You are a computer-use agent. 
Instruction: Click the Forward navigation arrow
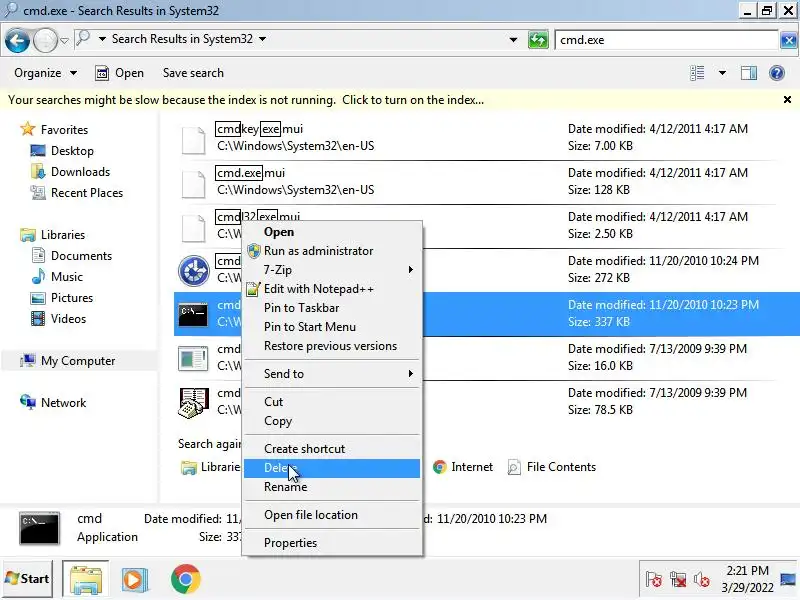45,40
